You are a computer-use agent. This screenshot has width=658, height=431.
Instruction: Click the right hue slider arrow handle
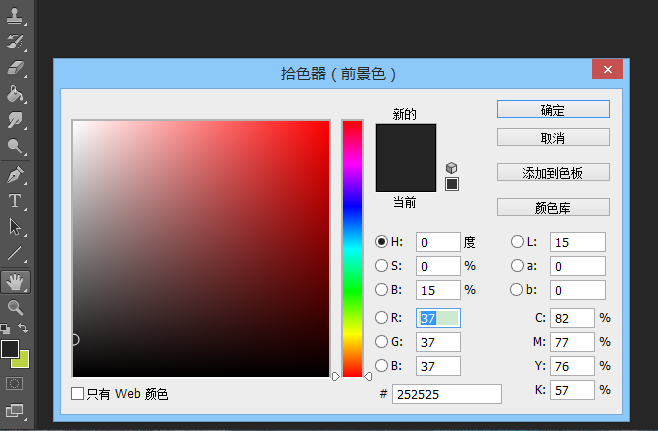(x=368, y=376)
